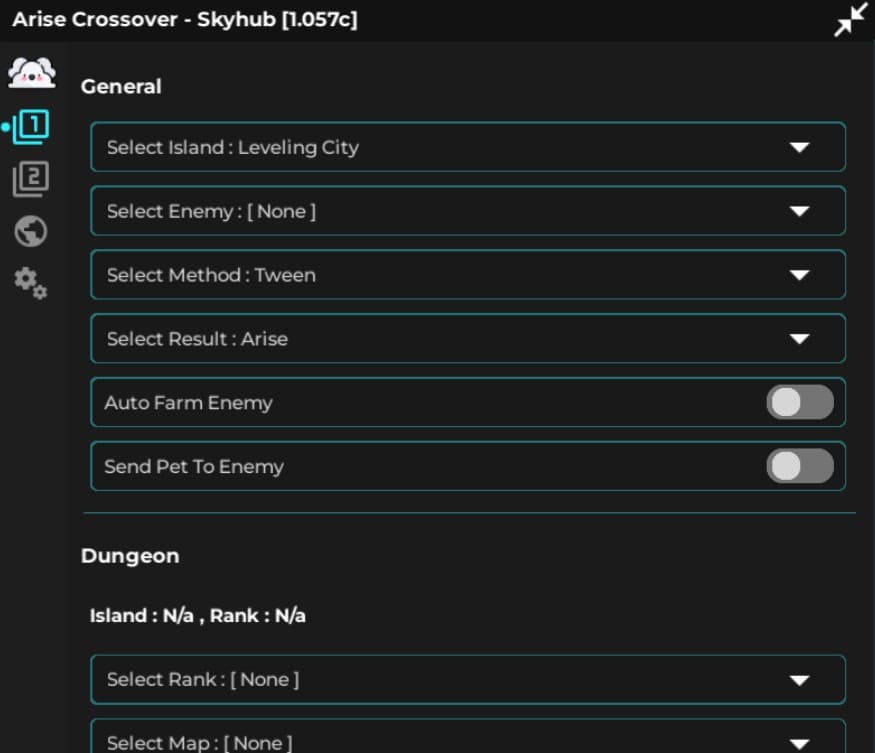This screenshot has height=753, width=875.
Task: Click the General section header
Action: pos(121,87)
